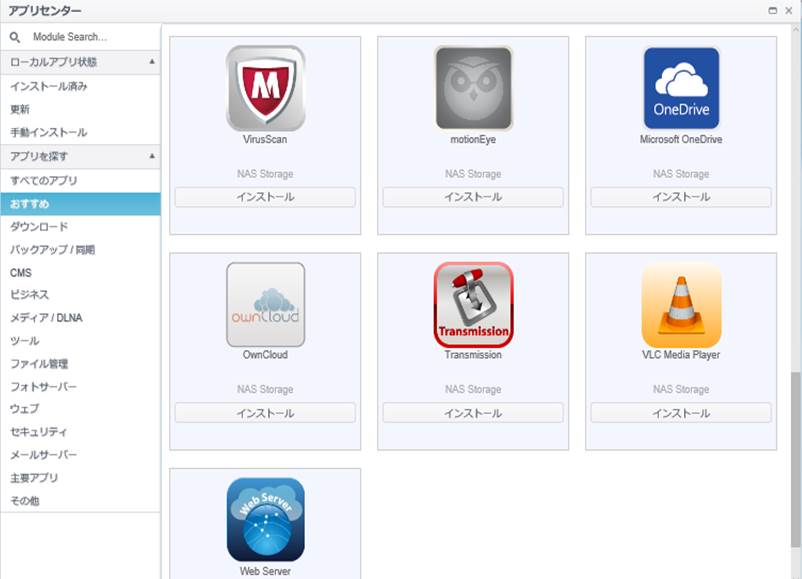The height and width of the screenshot is (579, 802).
Task: Open the その他 category
Action: [80, 501]
